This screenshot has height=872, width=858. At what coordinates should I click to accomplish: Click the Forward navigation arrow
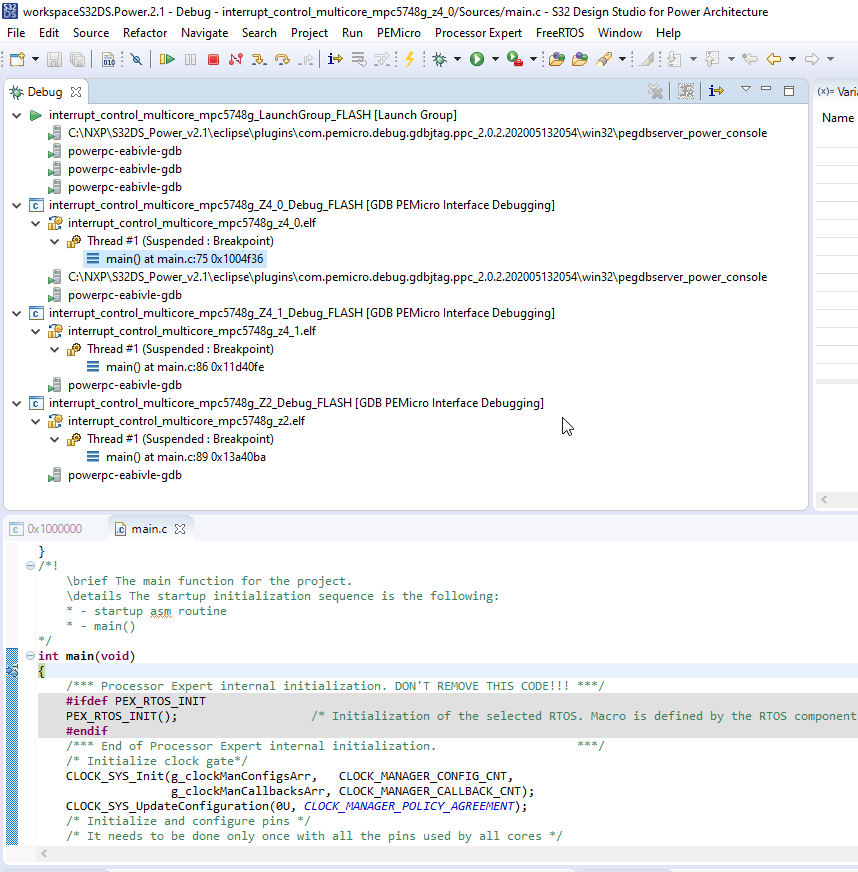tap(812, 59)
